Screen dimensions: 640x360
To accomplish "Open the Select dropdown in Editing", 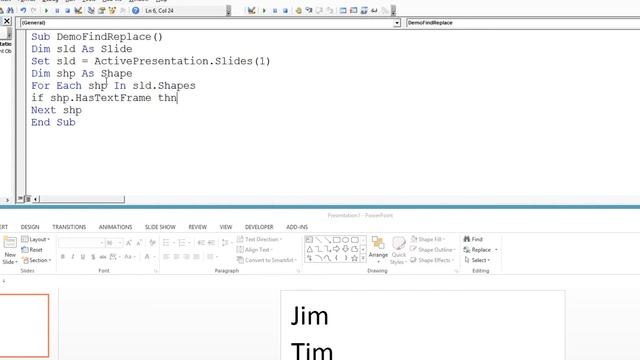I will click(477, 260).
